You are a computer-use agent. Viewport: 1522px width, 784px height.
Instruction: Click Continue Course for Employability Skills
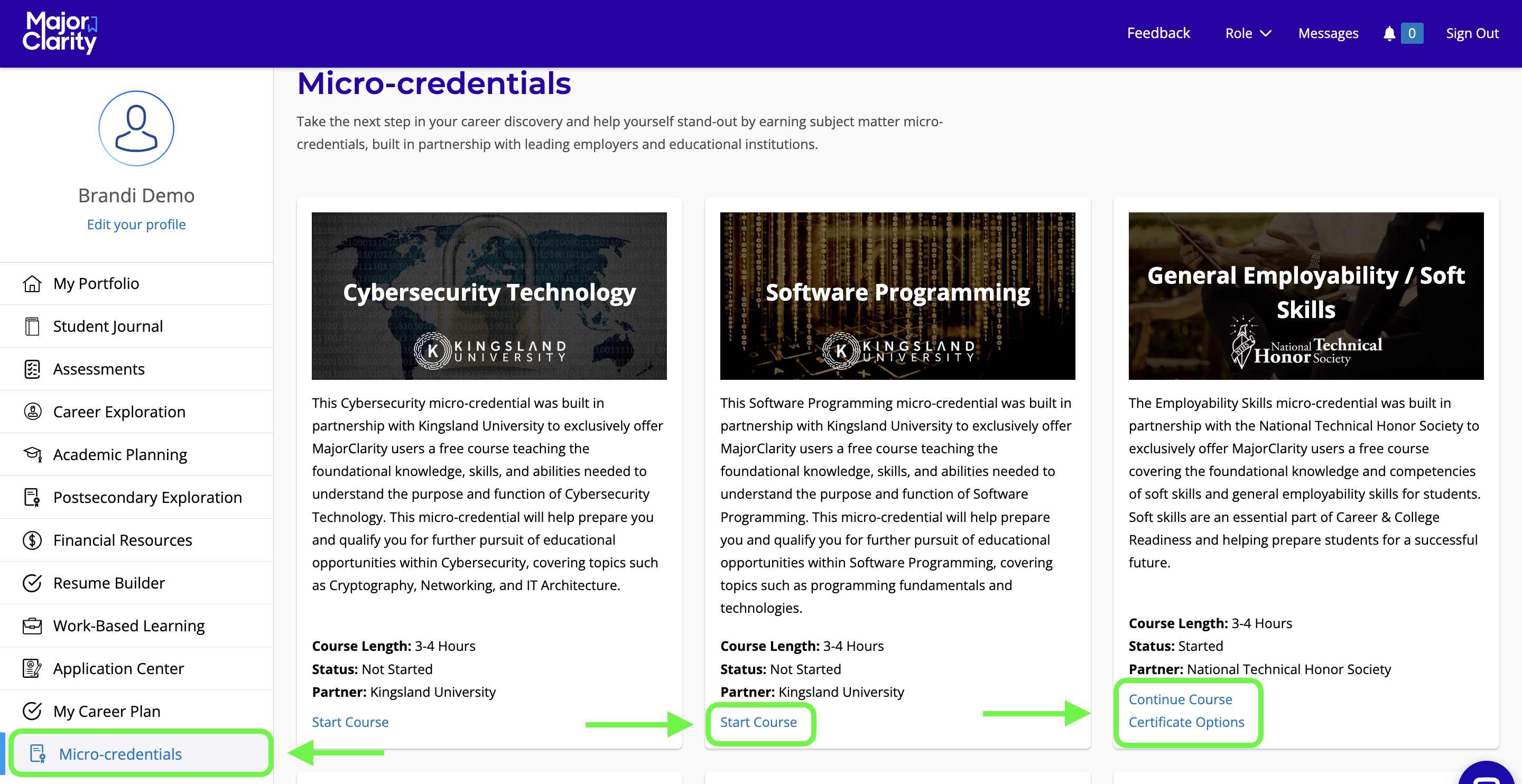[x=1180, y=699]
